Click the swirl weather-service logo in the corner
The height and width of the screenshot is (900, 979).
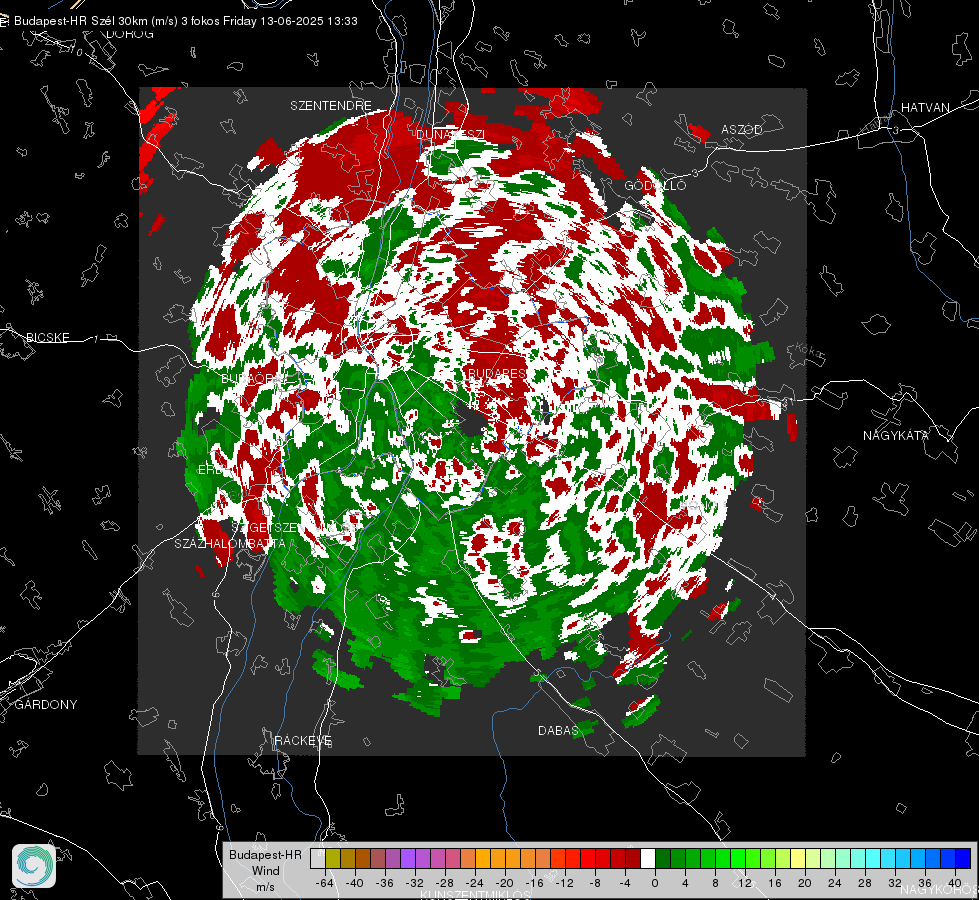34,866
